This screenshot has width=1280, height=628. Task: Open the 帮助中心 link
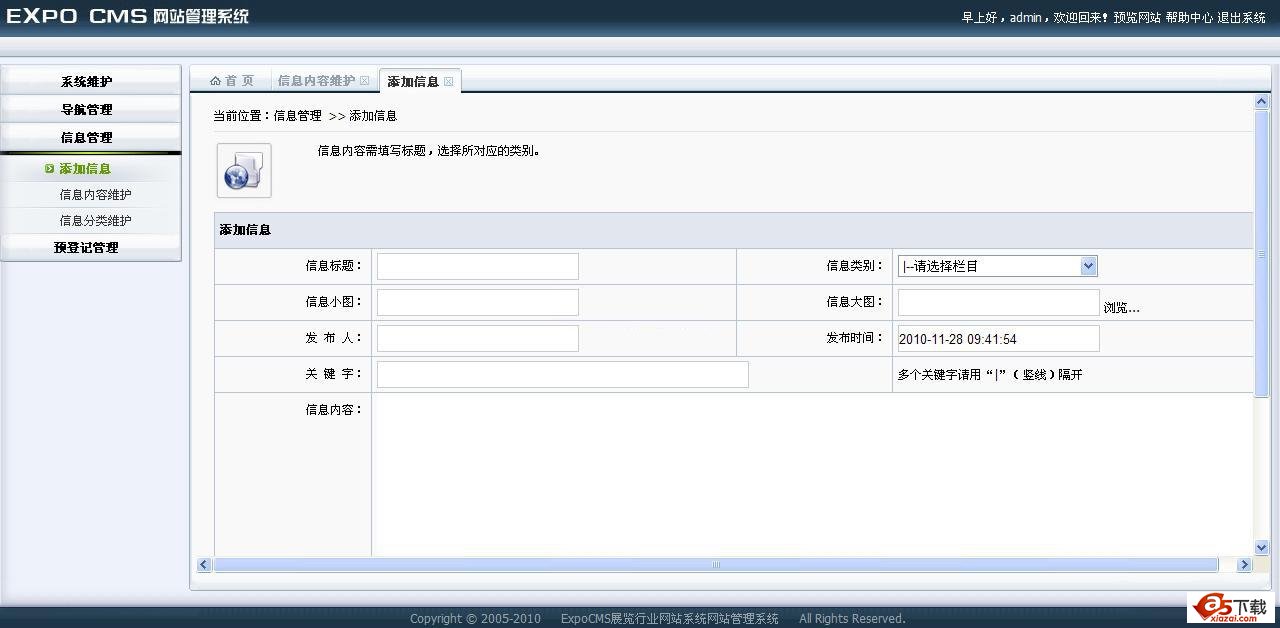(x=1189, y=18)
